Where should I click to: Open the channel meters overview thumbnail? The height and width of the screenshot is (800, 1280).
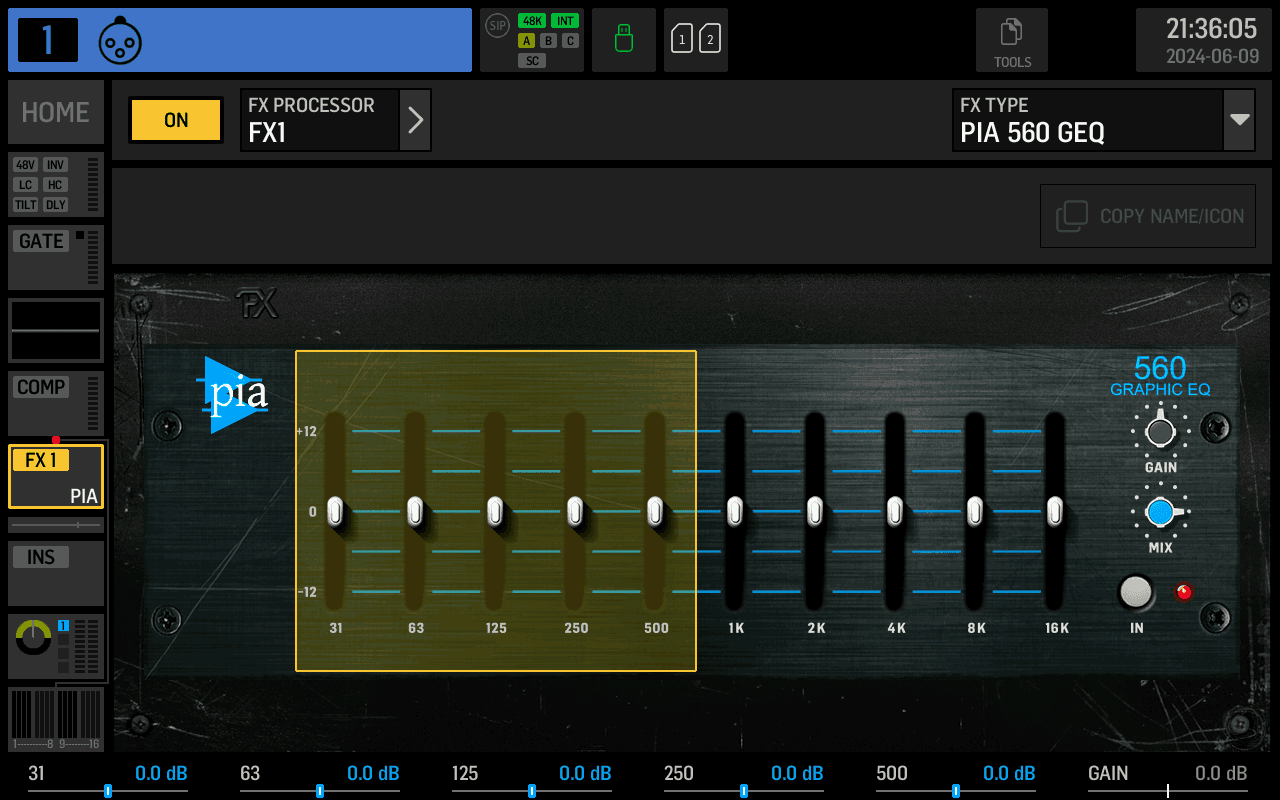point(56,719)
